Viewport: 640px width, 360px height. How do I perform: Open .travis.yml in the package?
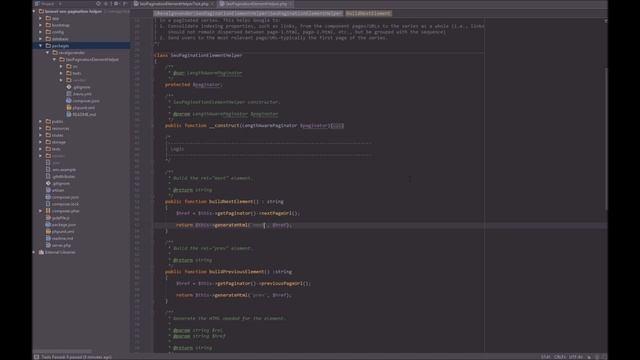[x=82, y=94]
